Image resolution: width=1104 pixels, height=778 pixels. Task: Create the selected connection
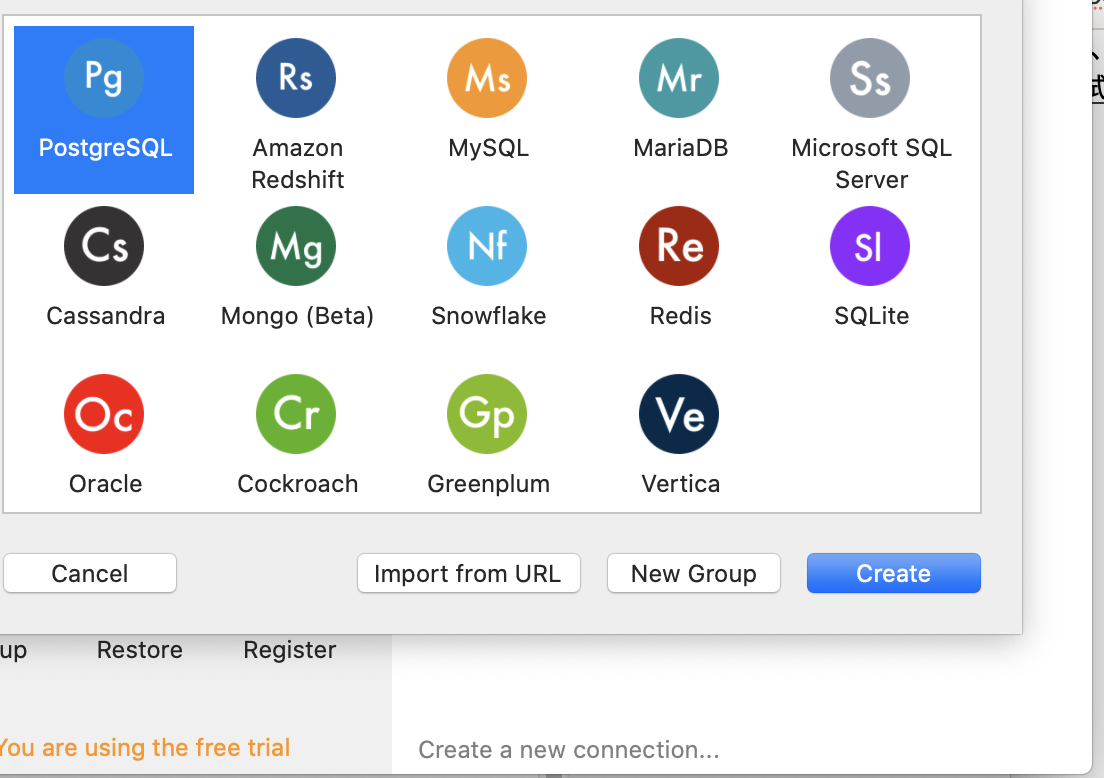click(893, 573)
